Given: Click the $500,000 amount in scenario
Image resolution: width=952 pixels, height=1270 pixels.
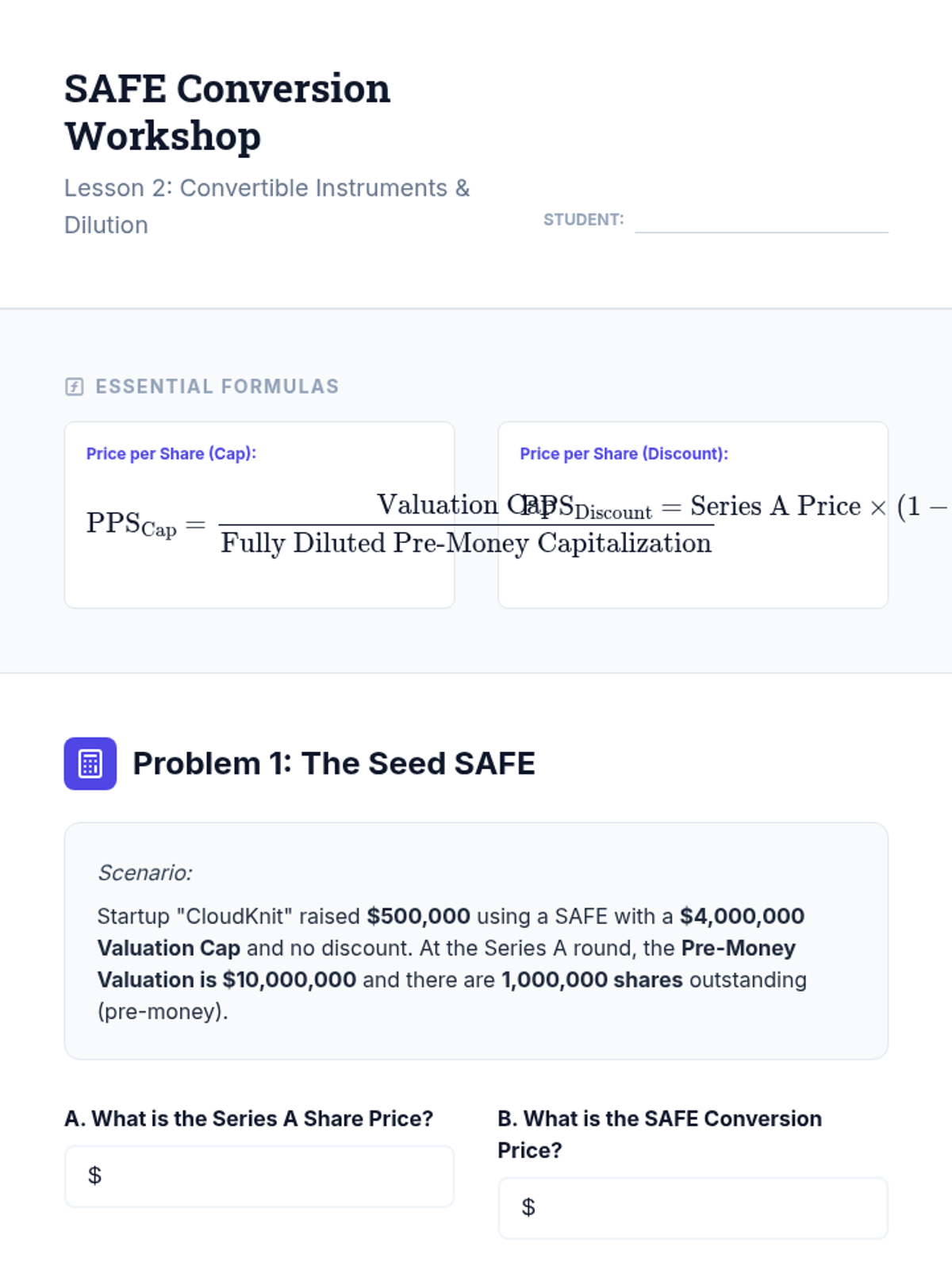Looking at the screenshot, I should click(x=418, y=916).
